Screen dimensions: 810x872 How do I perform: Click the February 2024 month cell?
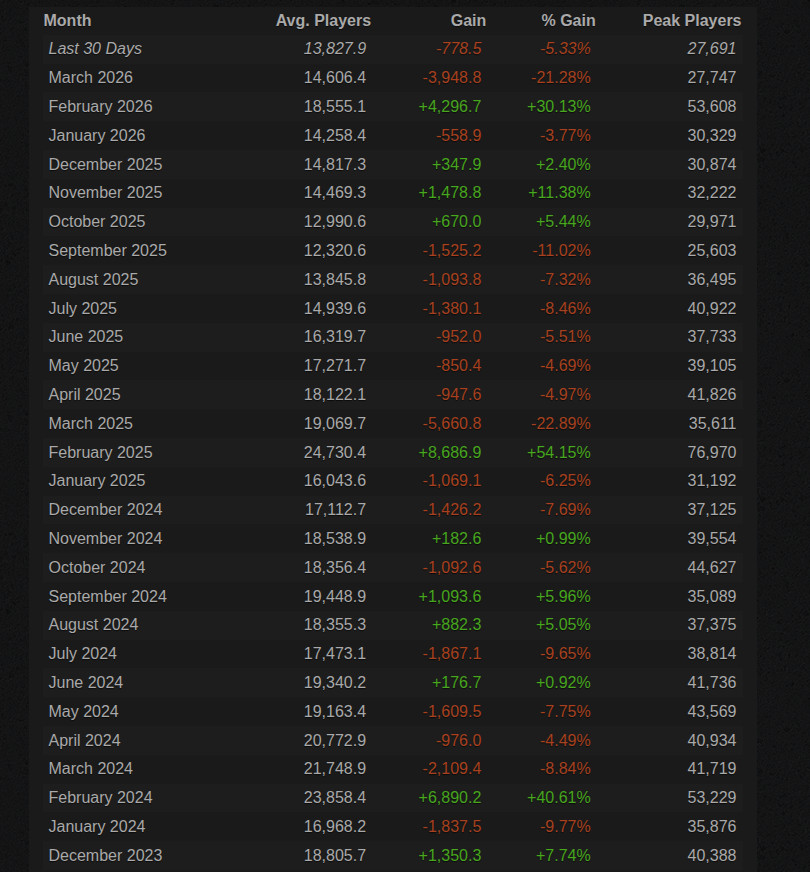point(101,797)
